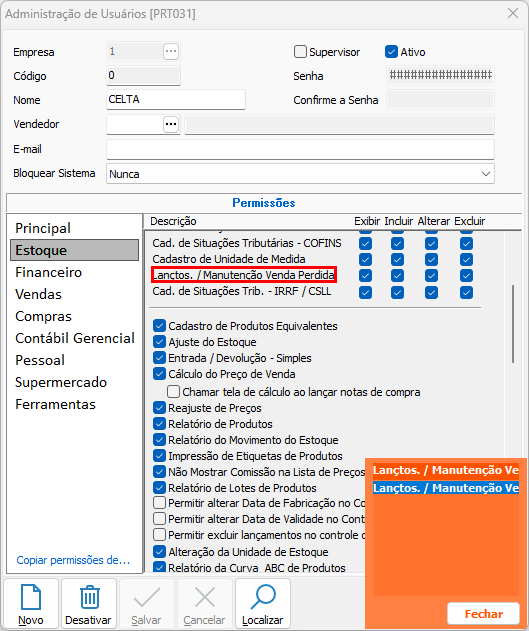The image size is (529, 631).
Task: Open the Vendedor lookup ellipsis button
Action: (x=171, y=124)
